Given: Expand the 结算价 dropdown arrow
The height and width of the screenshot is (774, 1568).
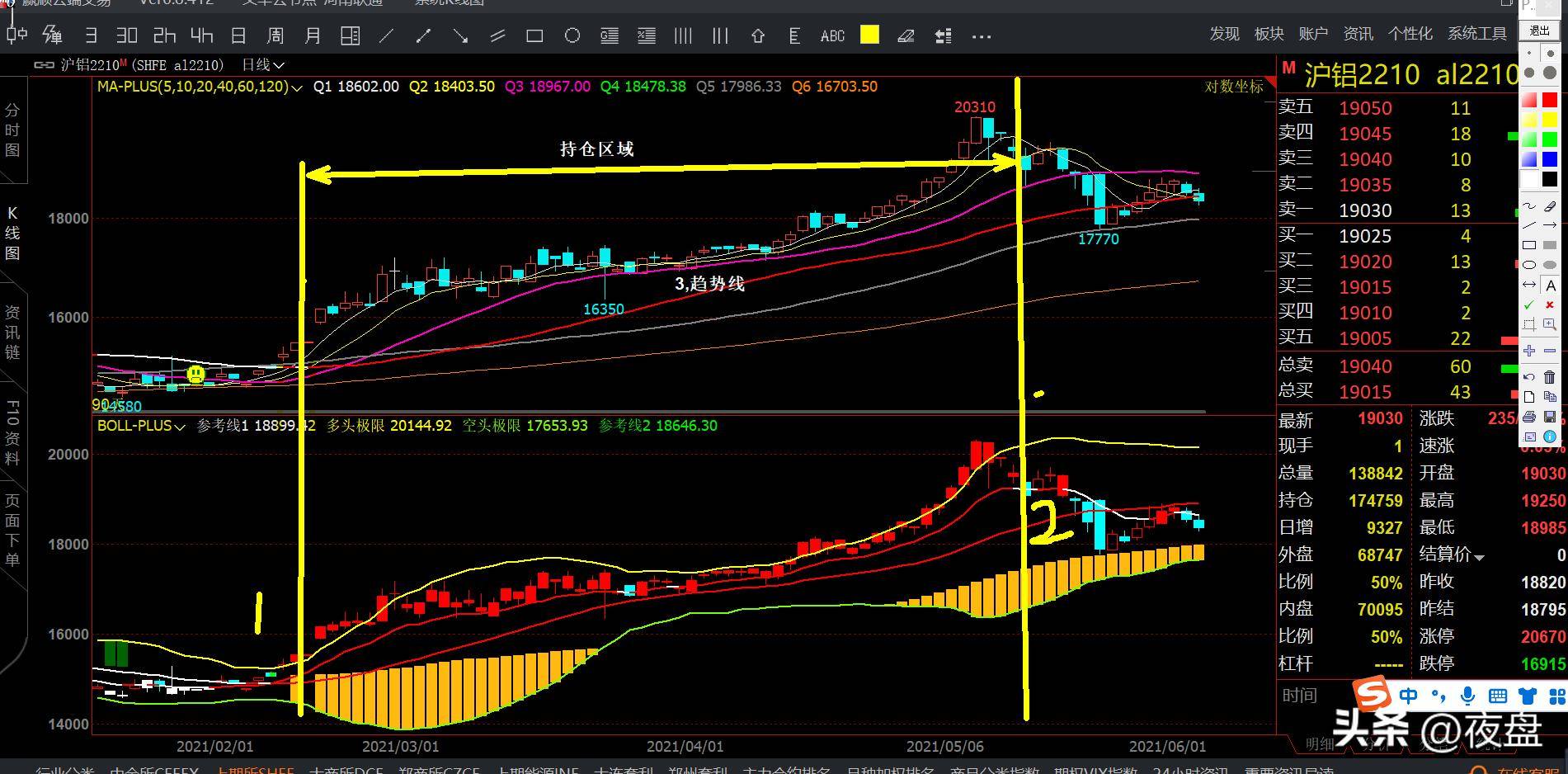Looking at the screenshot, I should pyautogui.click(x=1479, y=558).
